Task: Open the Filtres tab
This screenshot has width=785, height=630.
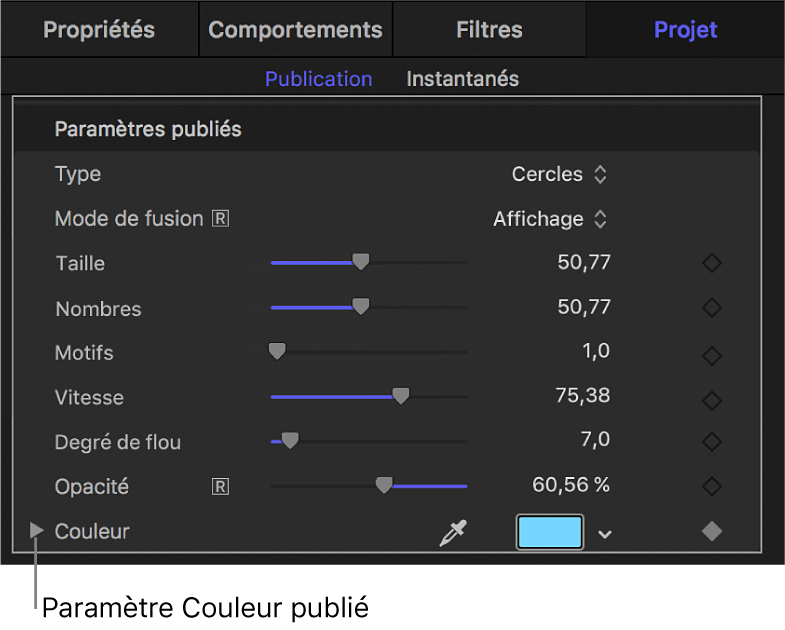Action: point(489,29)
